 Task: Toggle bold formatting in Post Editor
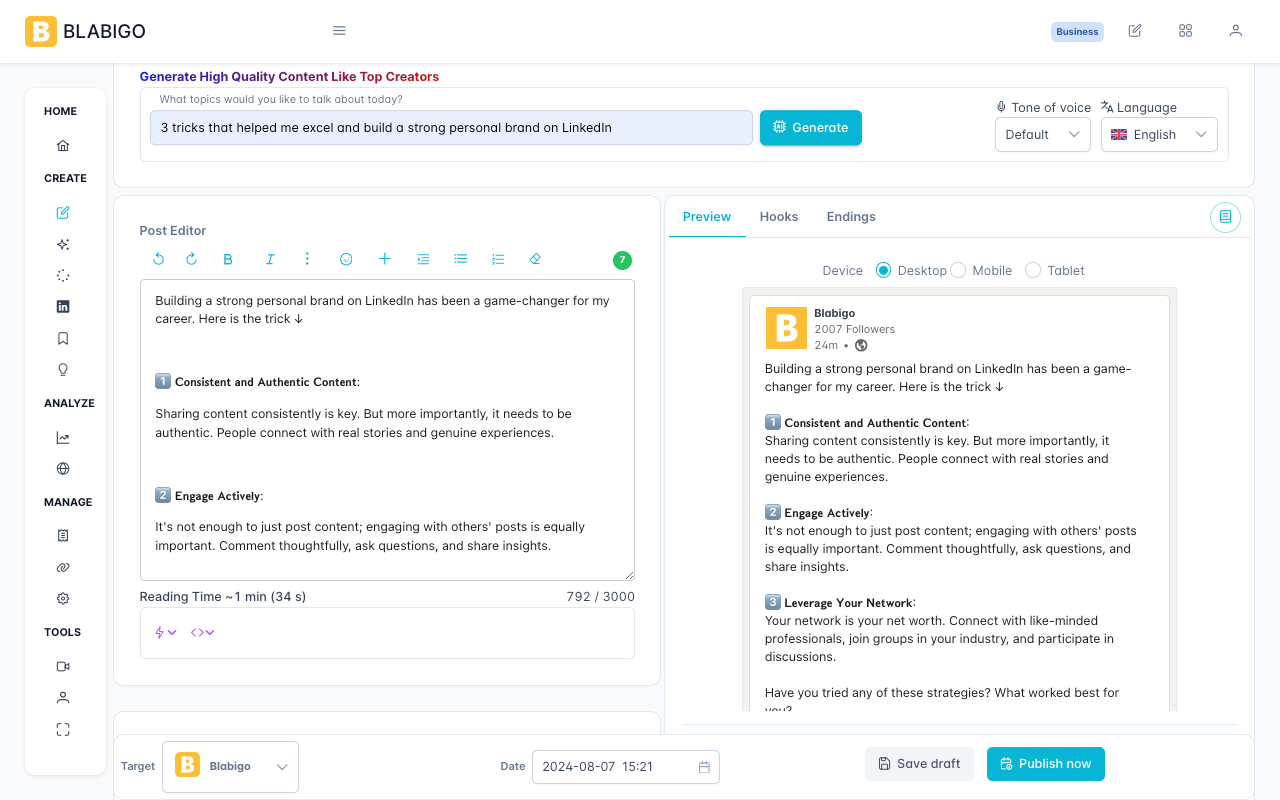click(x=228, y=259)
